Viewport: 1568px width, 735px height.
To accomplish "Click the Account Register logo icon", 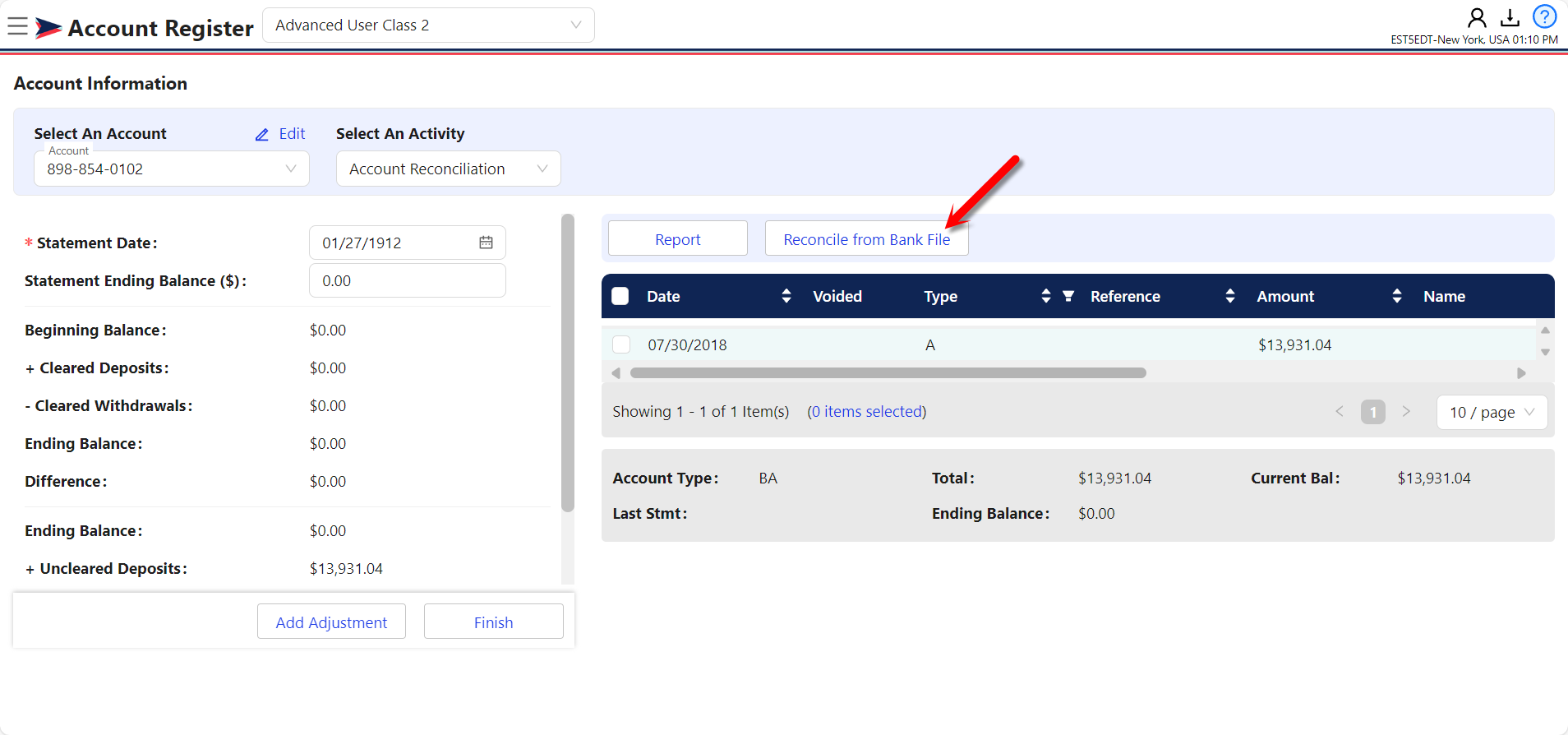I will click(x=48, y=28).
